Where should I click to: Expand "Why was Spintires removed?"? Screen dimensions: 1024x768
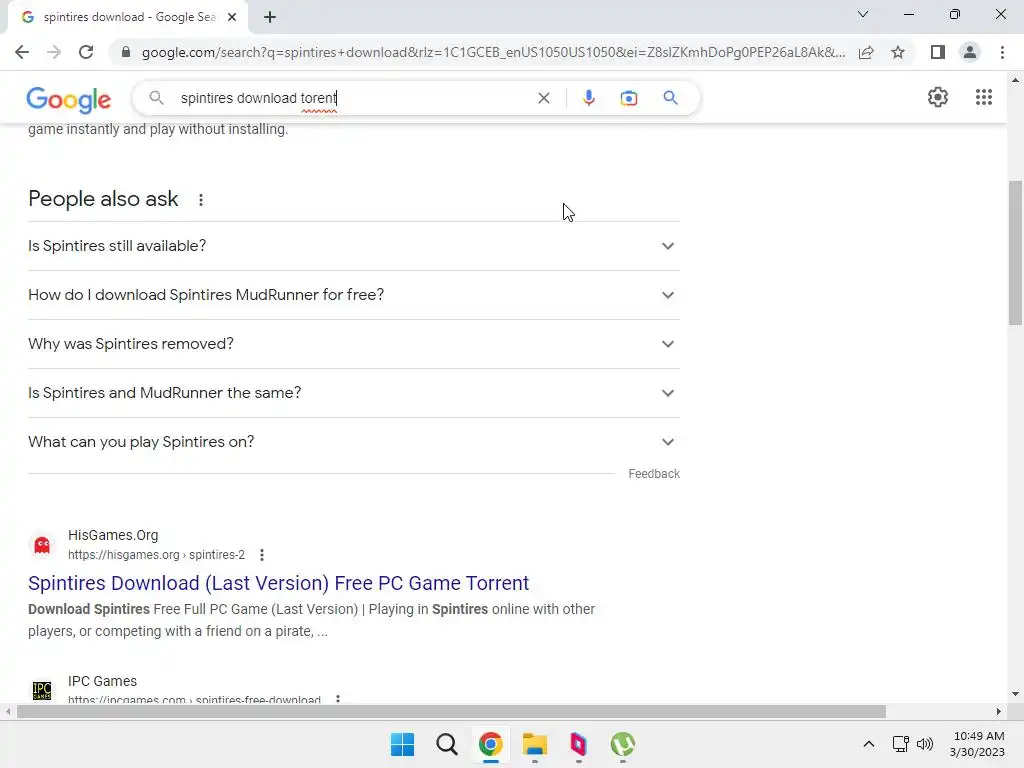353,344
